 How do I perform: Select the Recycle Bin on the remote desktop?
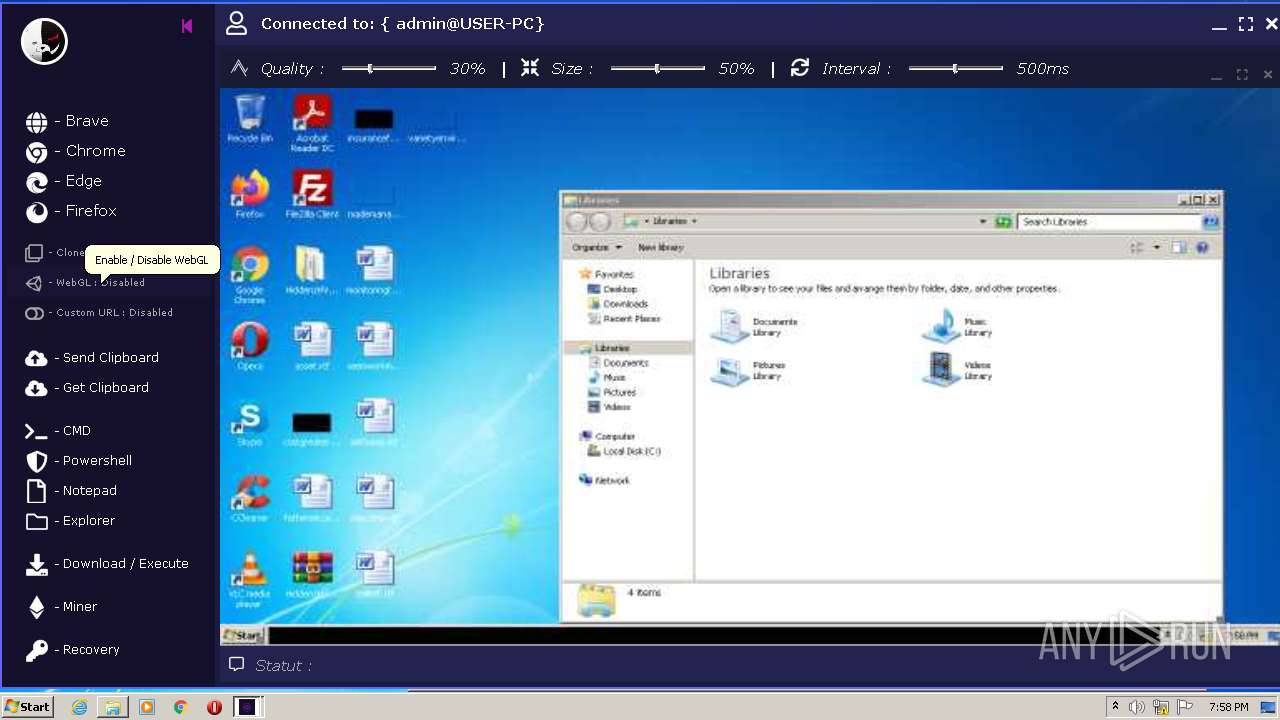pos(249,119)
